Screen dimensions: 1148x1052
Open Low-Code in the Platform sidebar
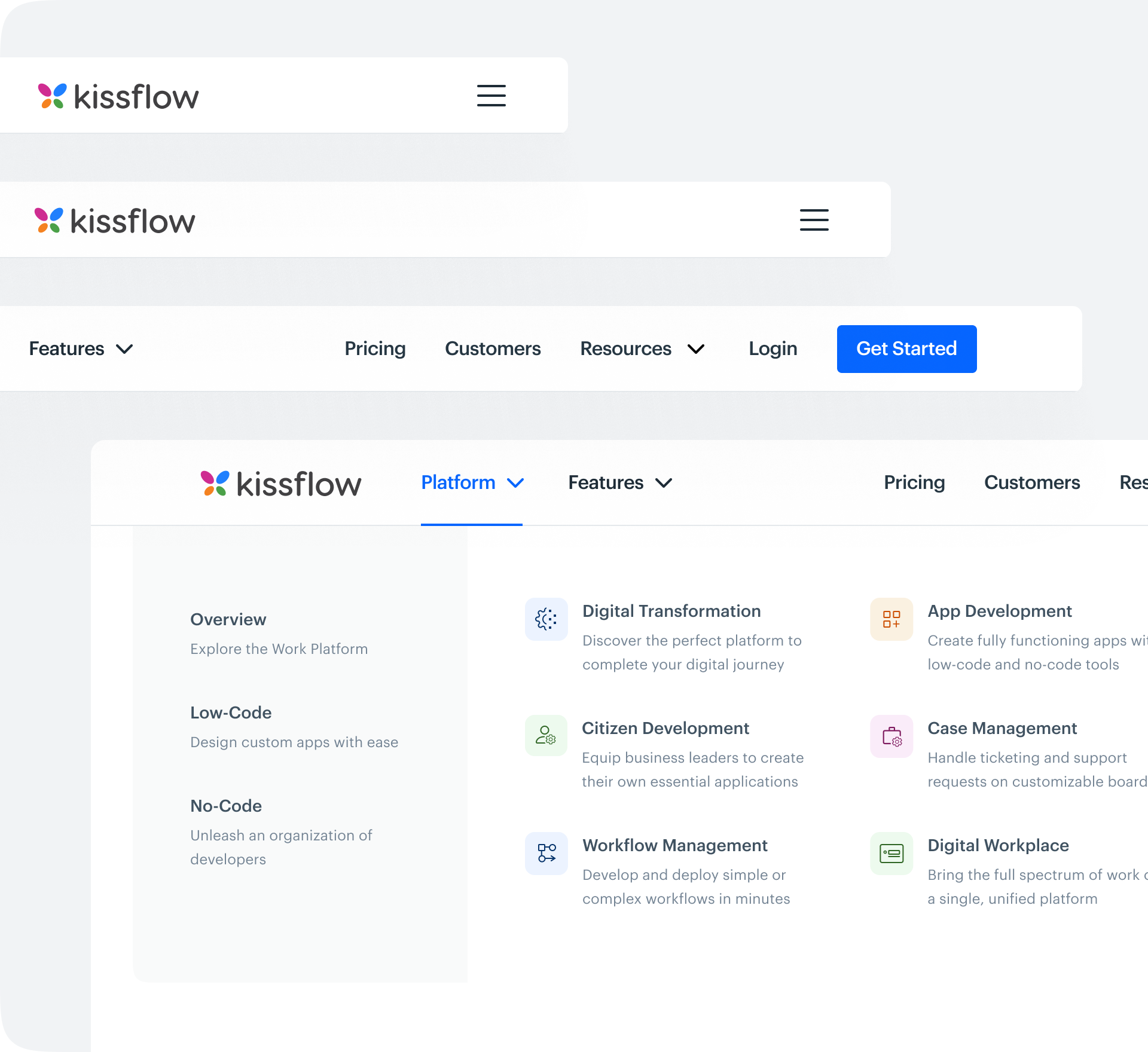coord(231,713)
